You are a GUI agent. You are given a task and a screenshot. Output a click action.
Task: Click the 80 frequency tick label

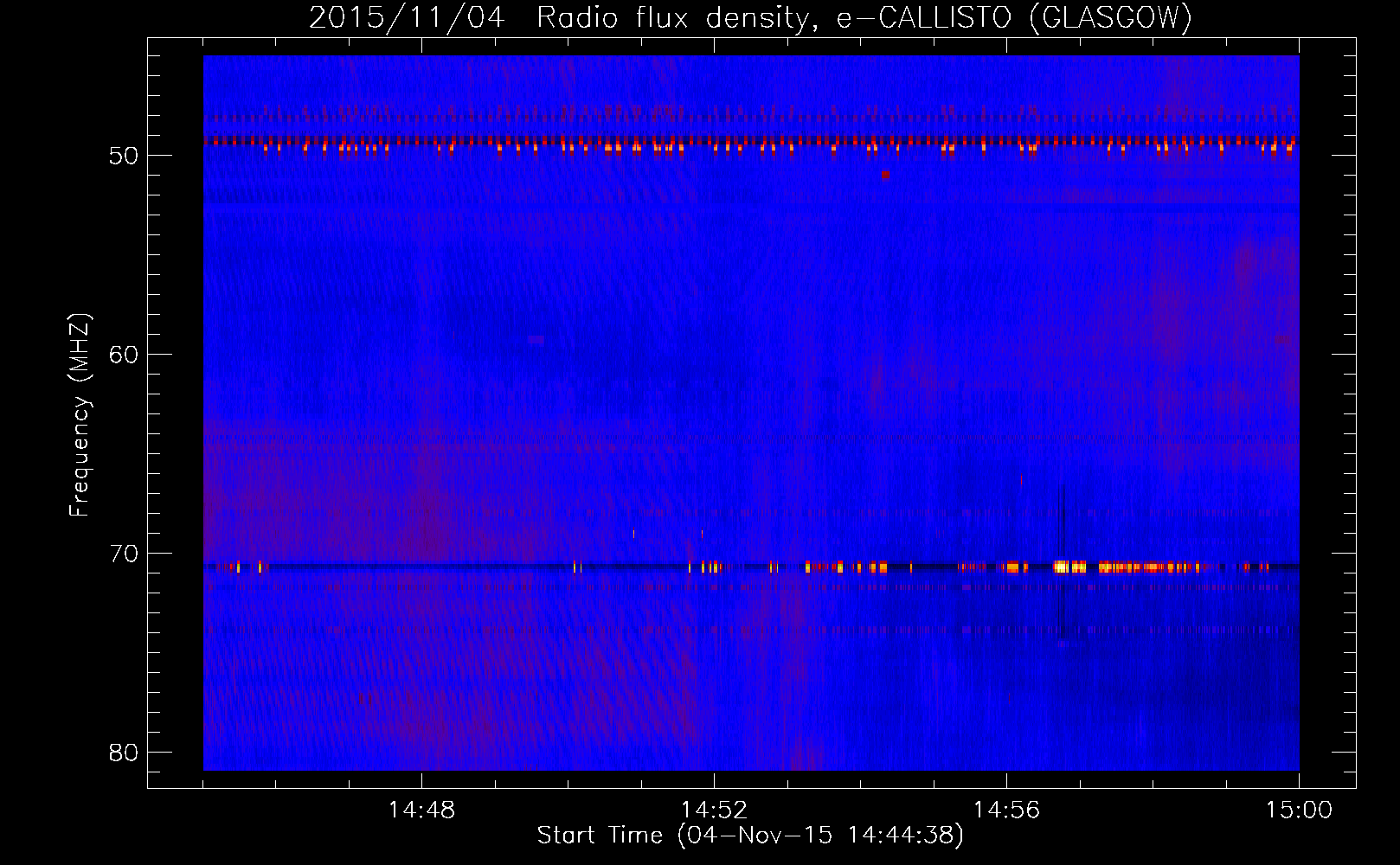pos(123,753)
